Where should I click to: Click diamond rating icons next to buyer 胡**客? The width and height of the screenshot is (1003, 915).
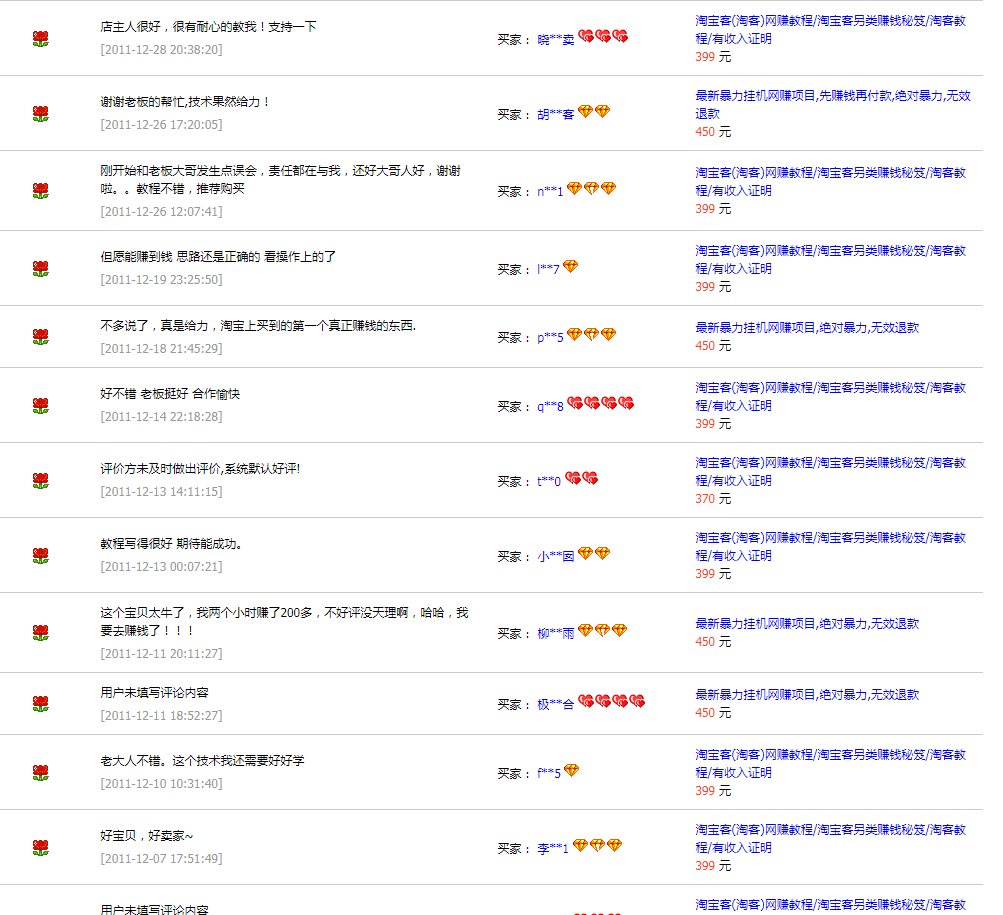click(x=594, y=112)
